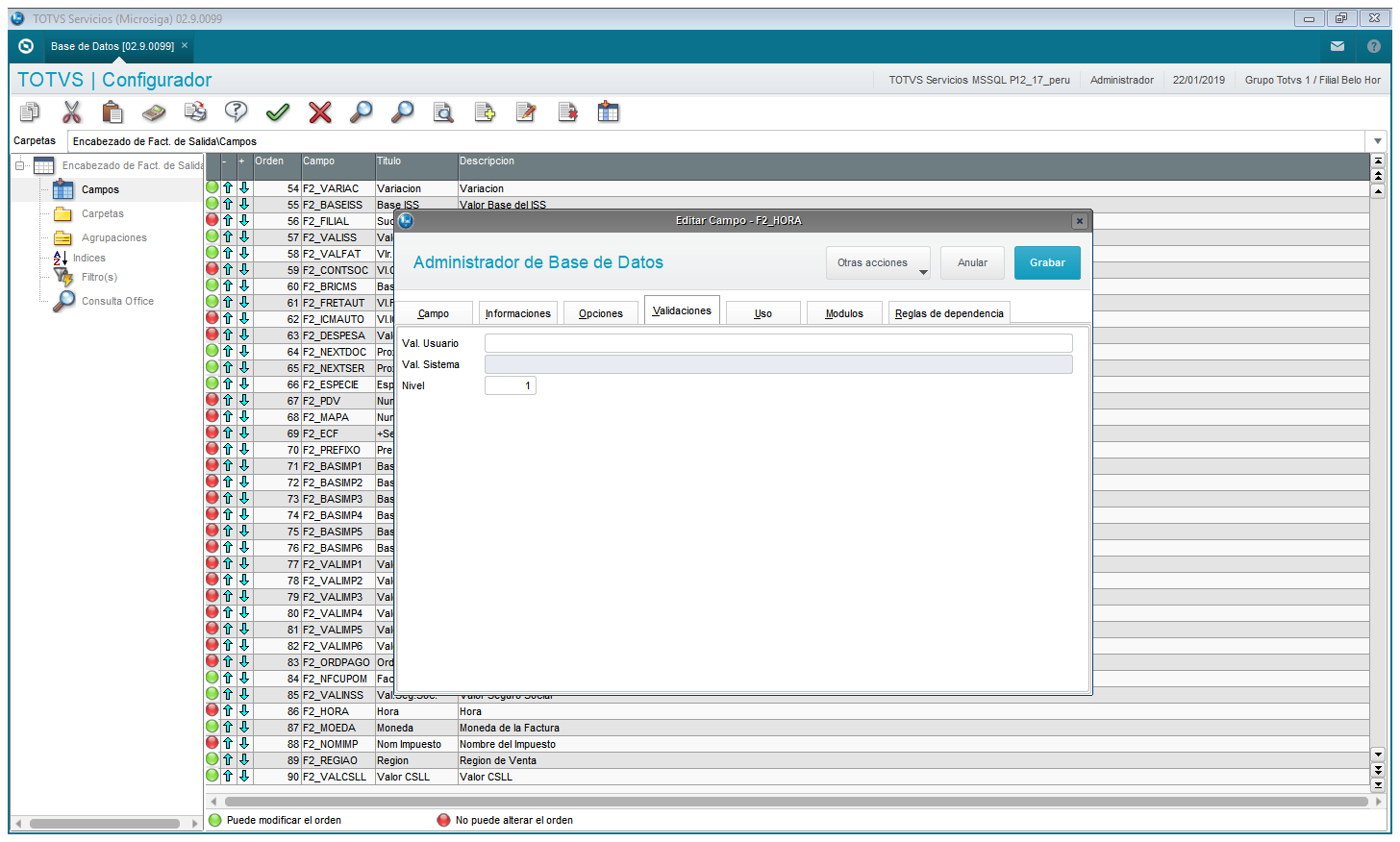Click the scissors Cut toolbar icon
This screenshot has width=1400, height=842.
pos(72,112)
